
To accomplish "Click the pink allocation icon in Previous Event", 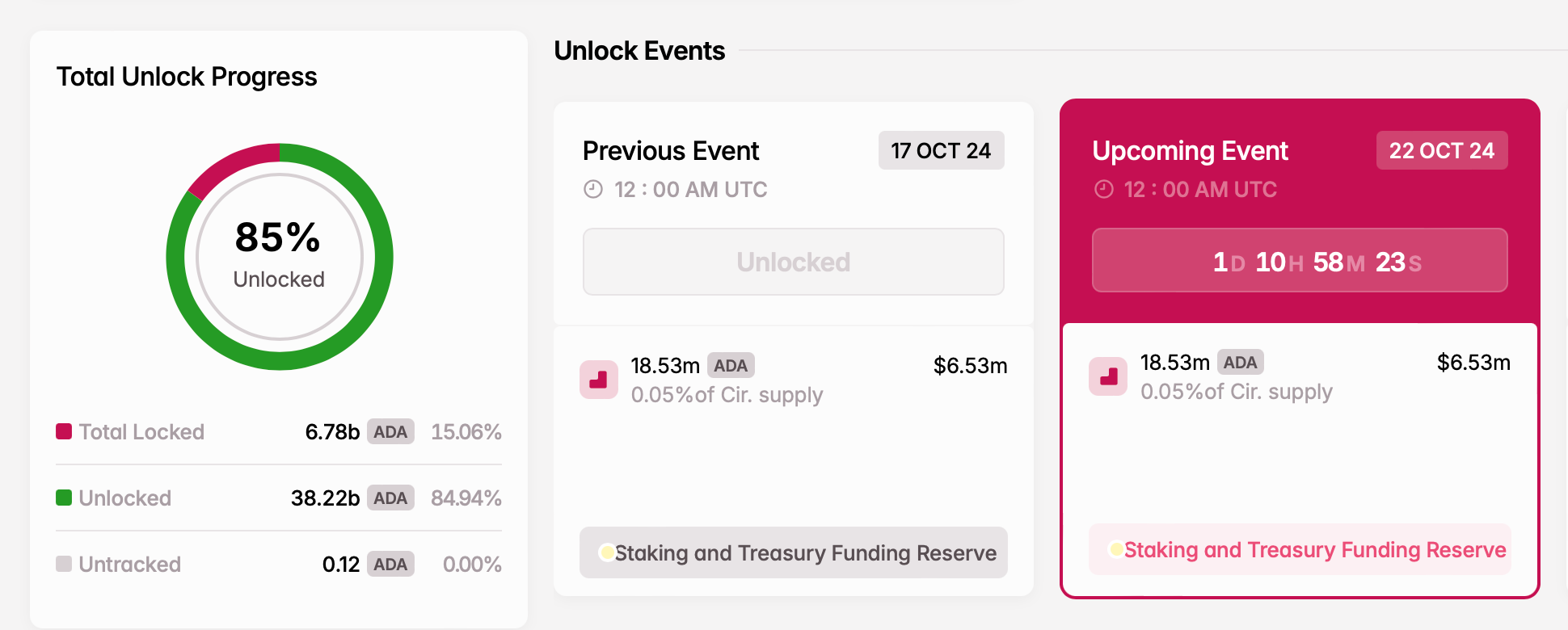I will (599, 380).
